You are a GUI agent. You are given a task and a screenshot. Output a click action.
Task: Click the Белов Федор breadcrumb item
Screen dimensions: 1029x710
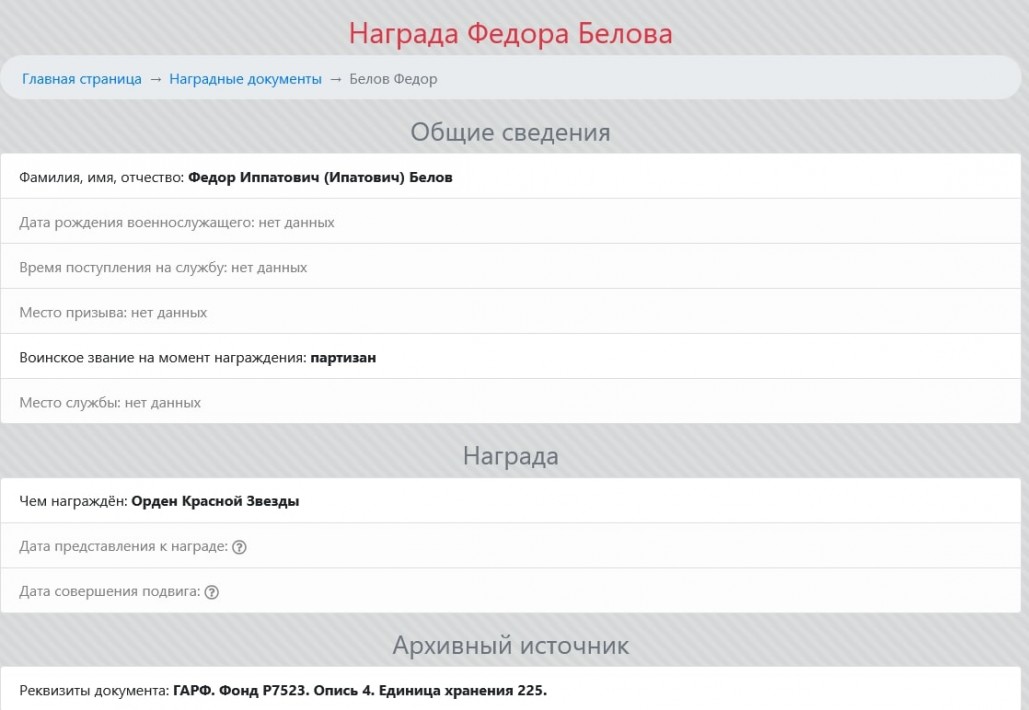(x=393, y=79)
